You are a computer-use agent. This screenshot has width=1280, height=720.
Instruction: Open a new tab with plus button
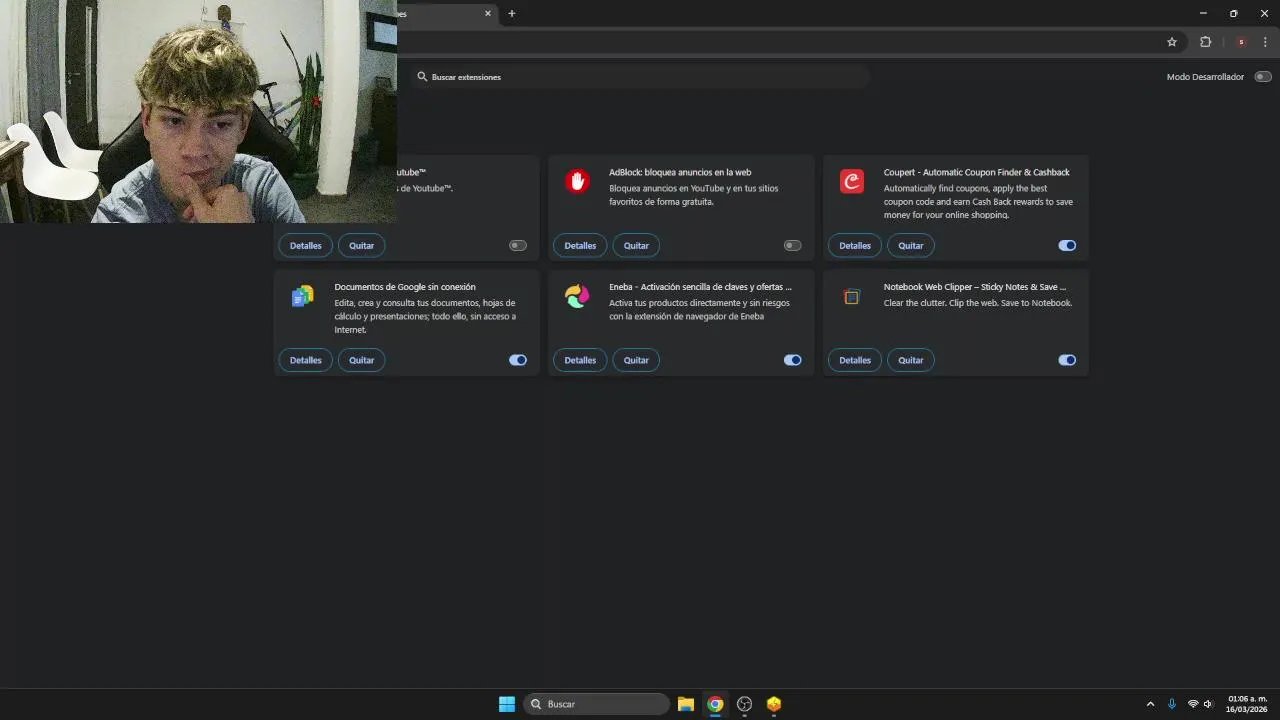pos(512,13)
